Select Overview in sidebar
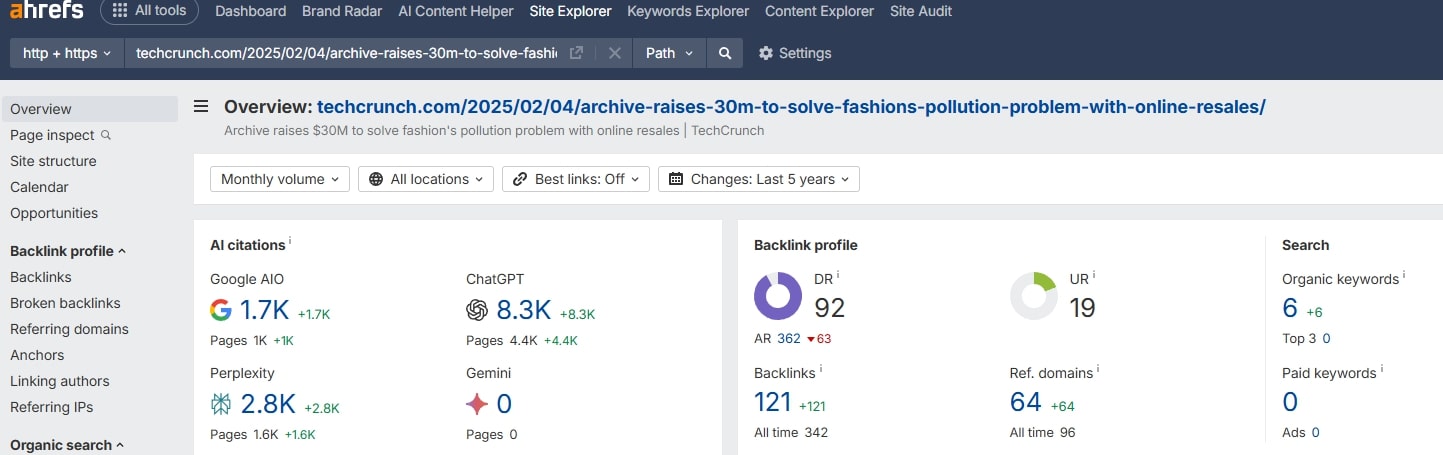The image size is (1443, 455). coord(90,109)
